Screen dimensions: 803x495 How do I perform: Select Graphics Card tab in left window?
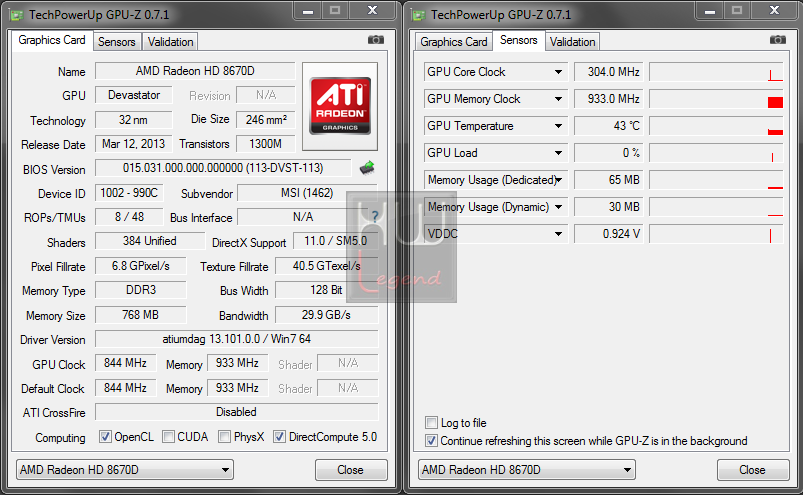pyautogui.click(x=52, y=40)
